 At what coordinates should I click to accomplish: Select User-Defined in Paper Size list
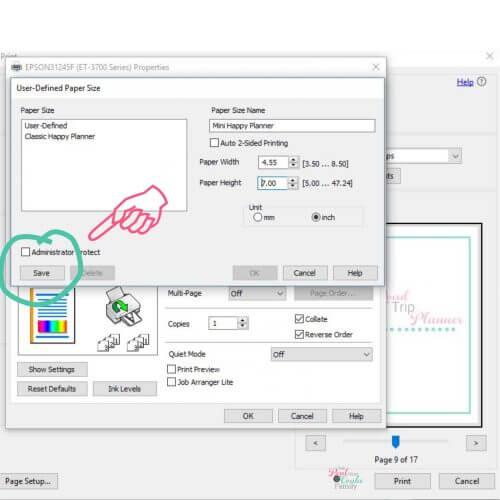point(46,126)
